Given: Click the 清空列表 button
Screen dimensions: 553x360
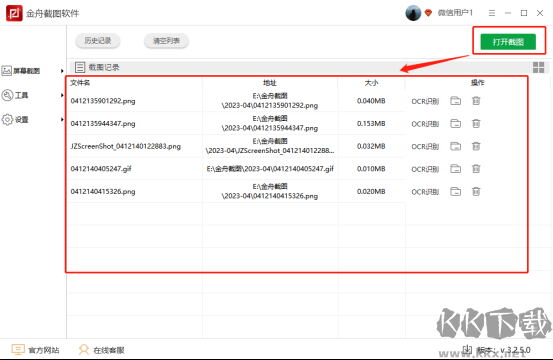Looking at the screenshot, I should tap(166, 41).
